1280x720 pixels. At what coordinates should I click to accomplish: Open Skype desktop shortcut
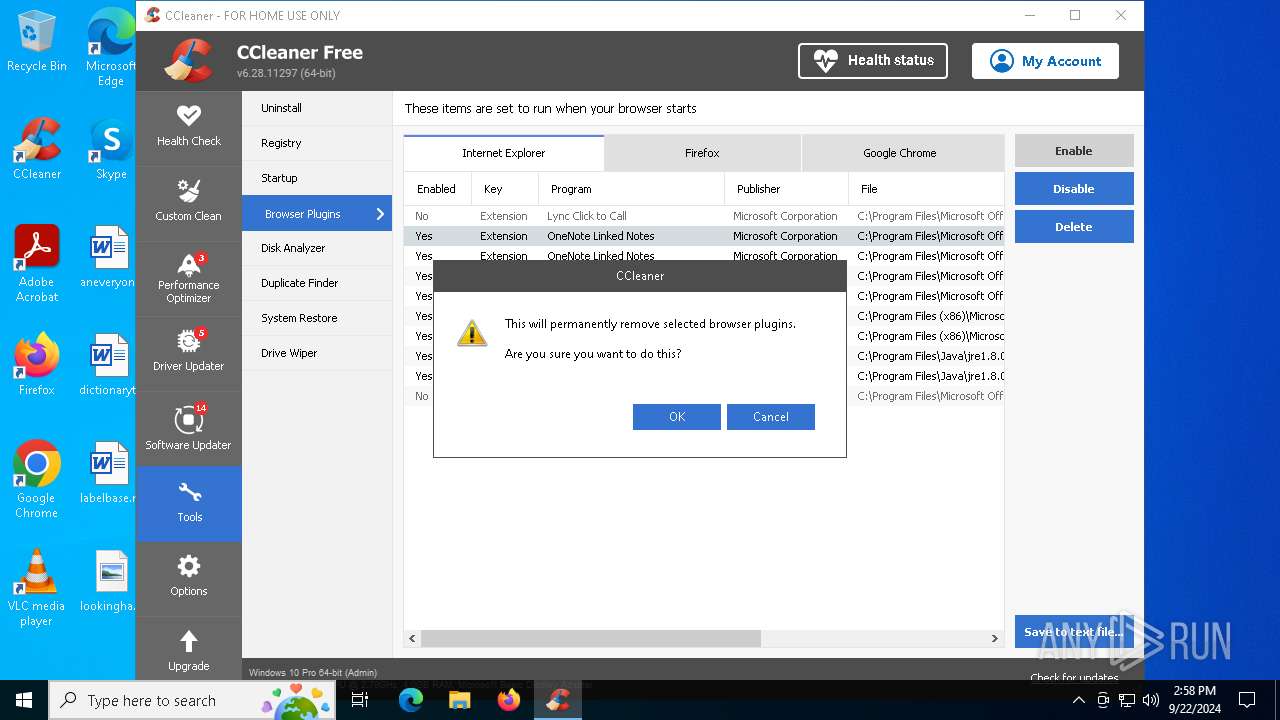pyautogui.click(x=111, y=148)
